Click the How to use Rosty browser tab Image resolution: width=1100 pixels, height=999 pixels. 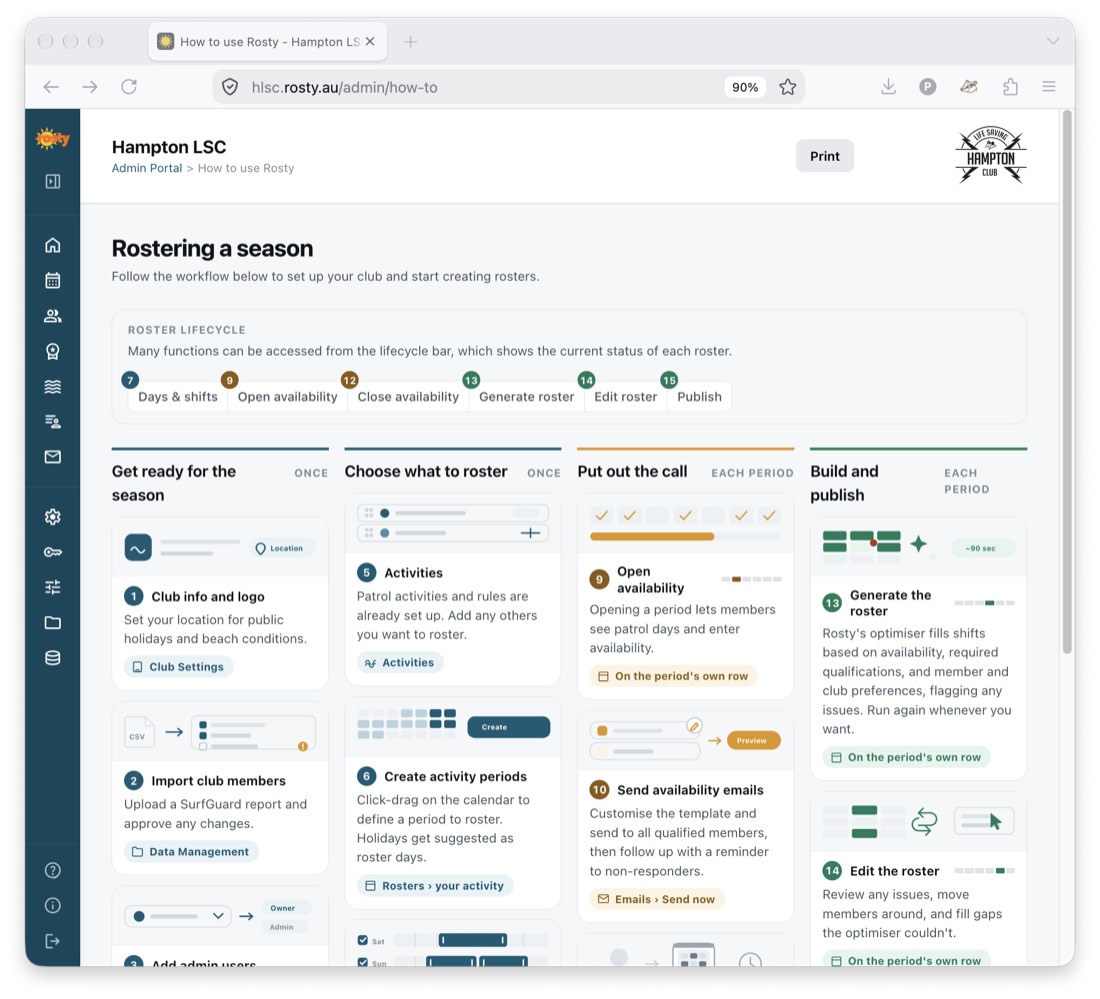267,42
